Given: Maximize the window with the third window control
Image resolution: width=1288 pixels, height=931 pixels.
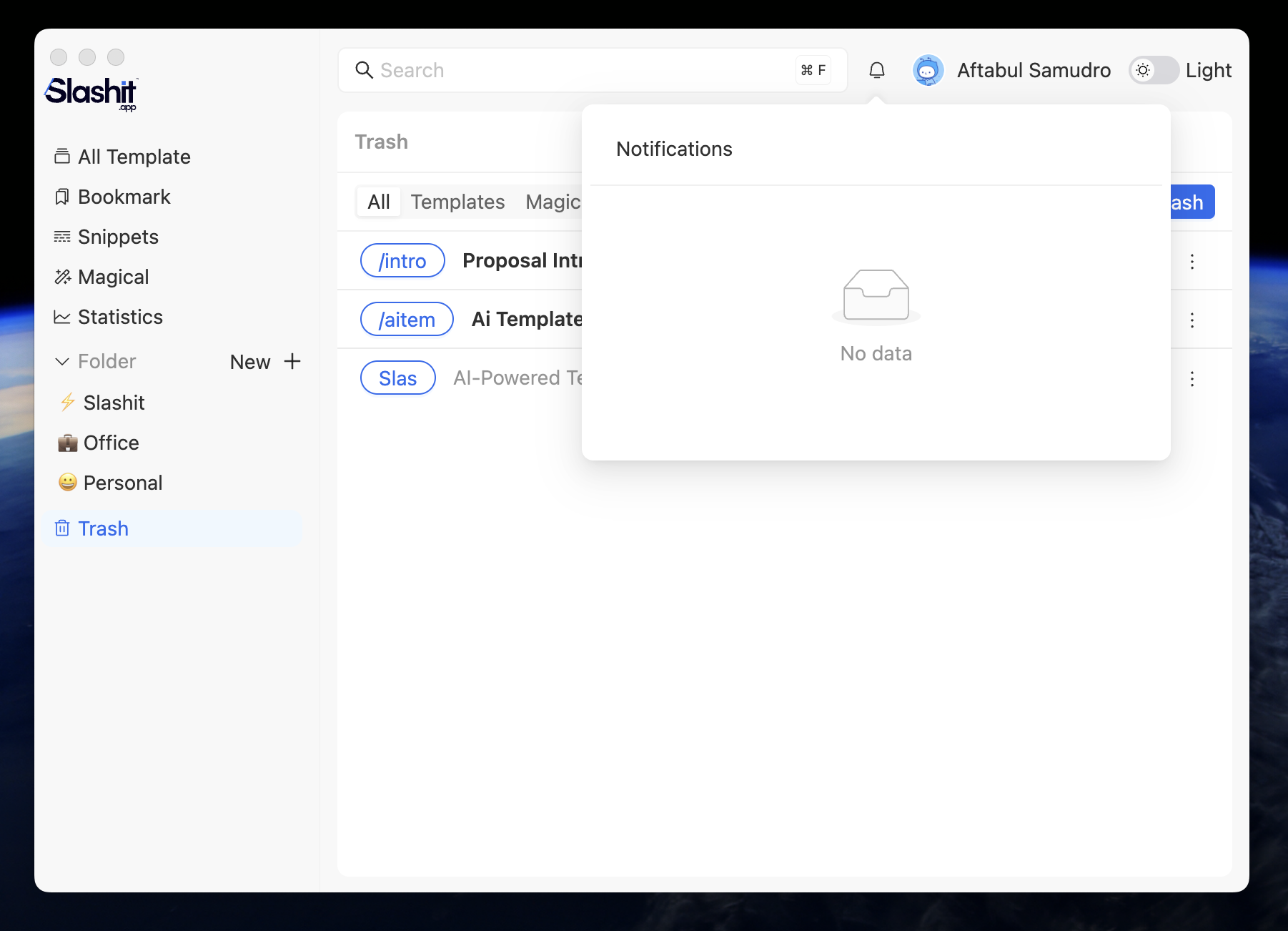Looking at the screenshot, I should click(x=116, y=57).
